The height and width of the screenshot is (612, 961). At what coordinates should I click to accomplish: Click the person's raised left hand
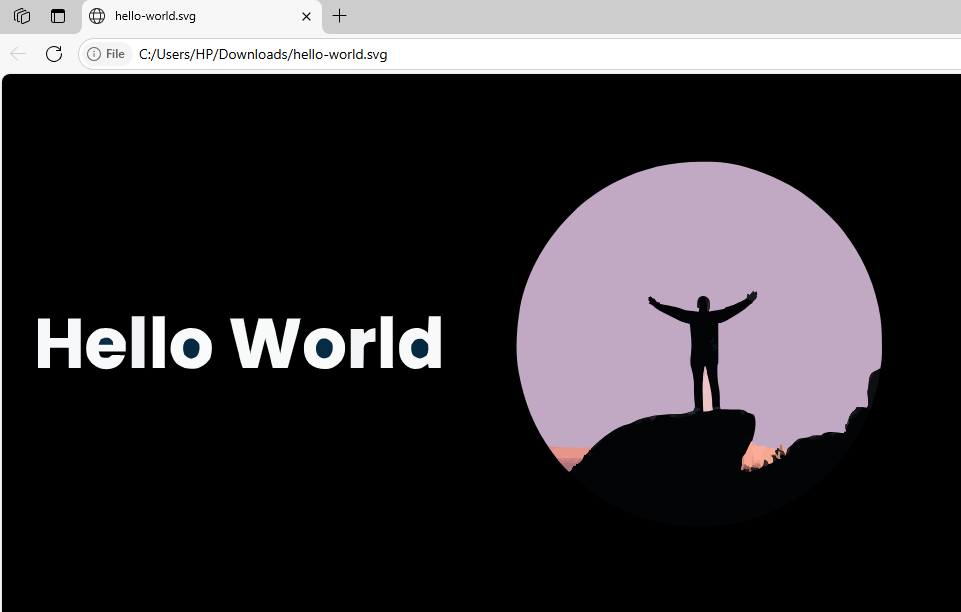653,299
